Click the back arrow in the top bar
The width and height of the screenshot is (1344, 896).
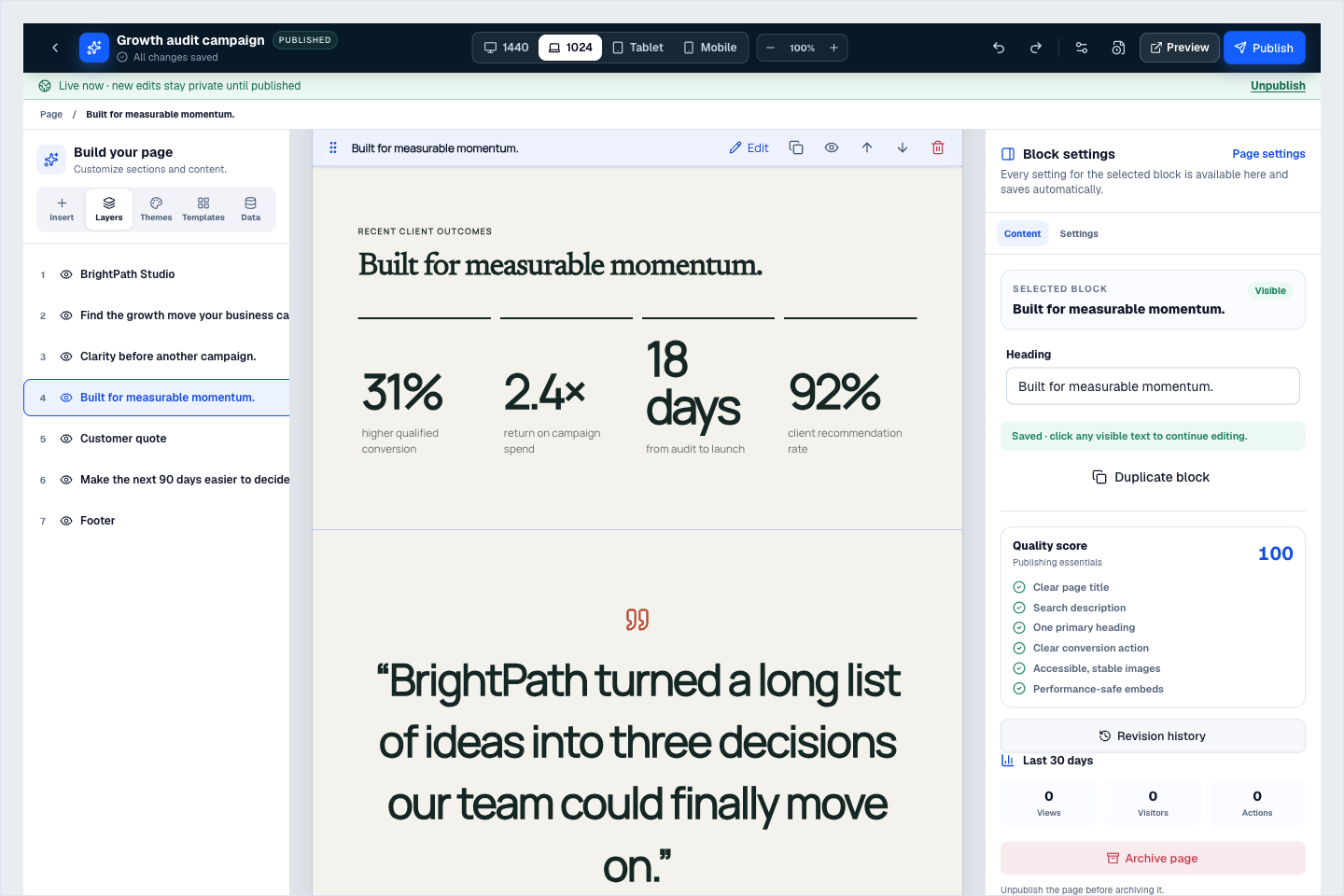tap(55, 48)
